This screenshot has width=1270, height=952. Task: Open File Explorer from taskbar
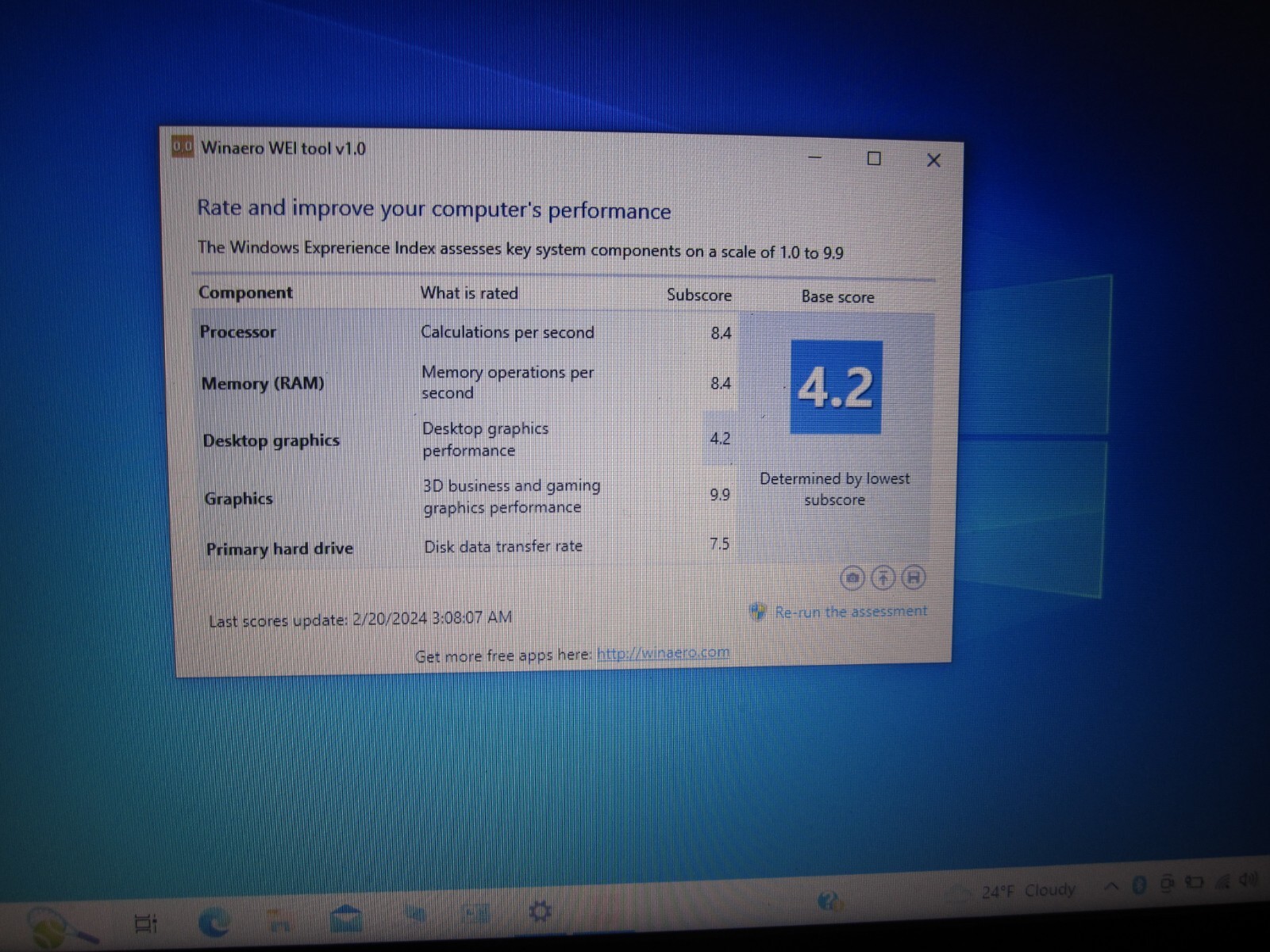click(279, 920)
